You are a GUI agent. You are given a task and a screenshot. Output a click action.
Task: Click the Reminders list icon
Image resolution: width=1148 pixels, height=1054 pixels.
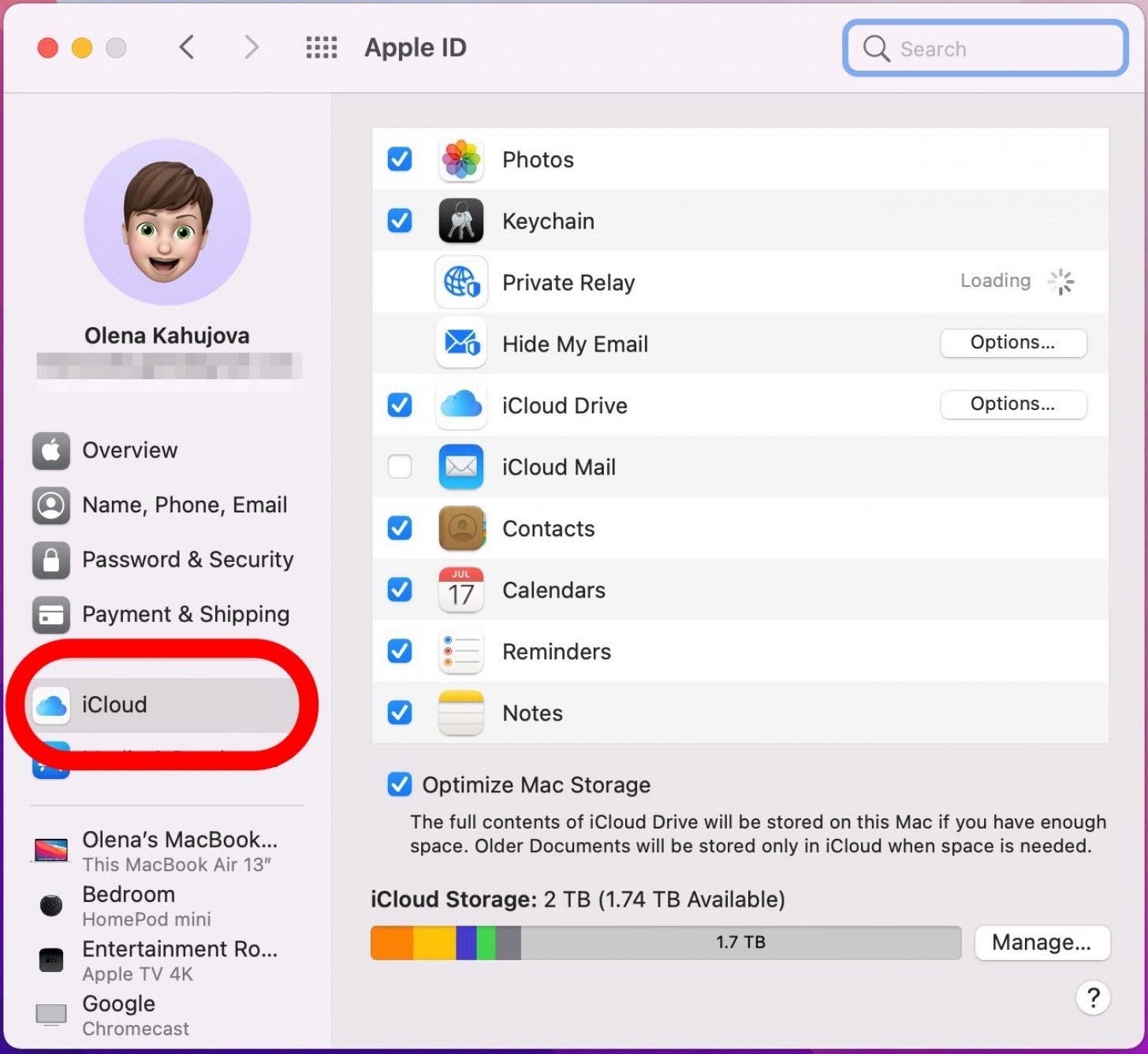(x=460, y=651)
